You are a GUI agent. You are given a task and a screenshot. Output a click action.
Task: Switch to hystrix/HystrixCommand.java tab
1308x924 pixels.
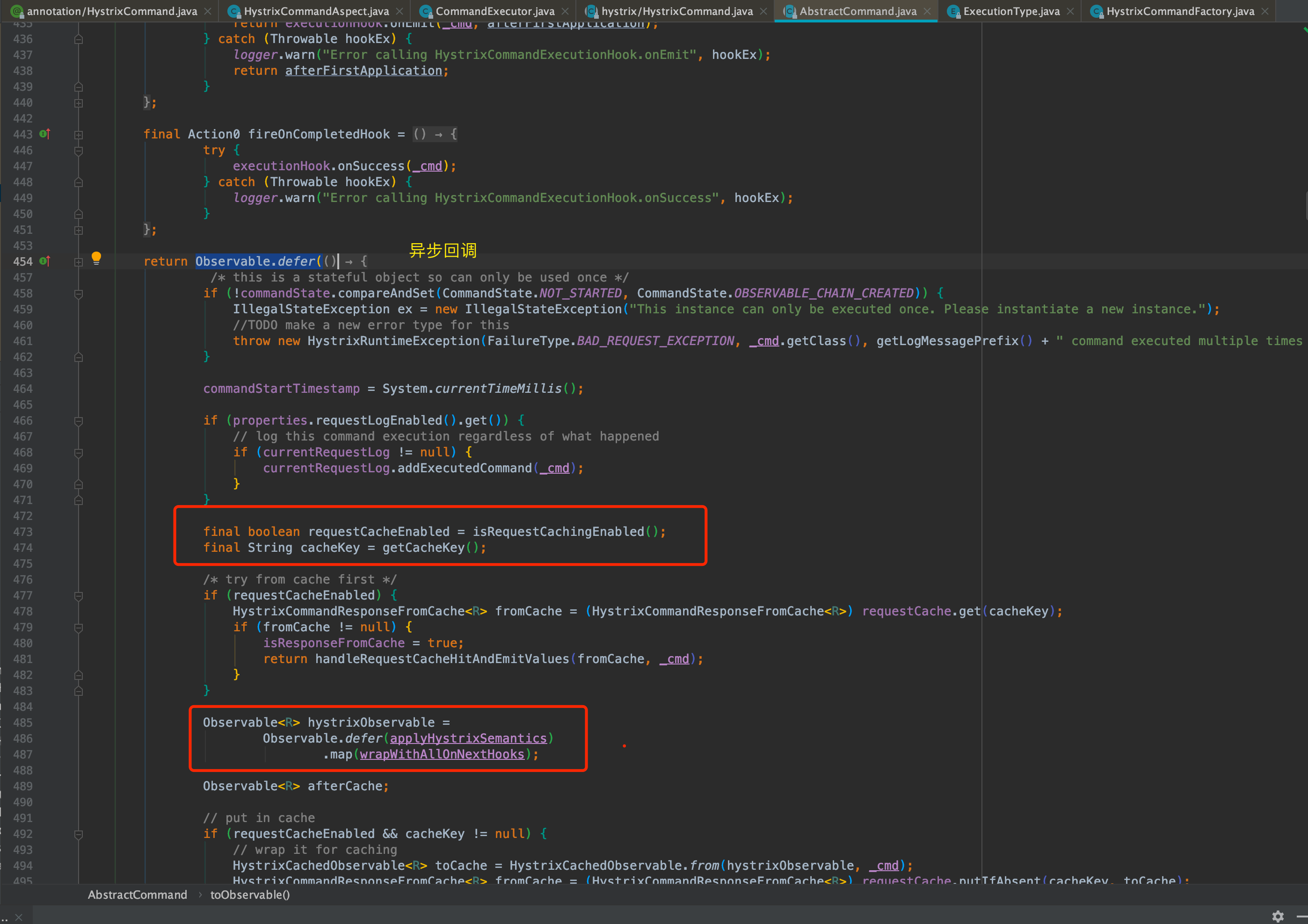pos(677,11)
